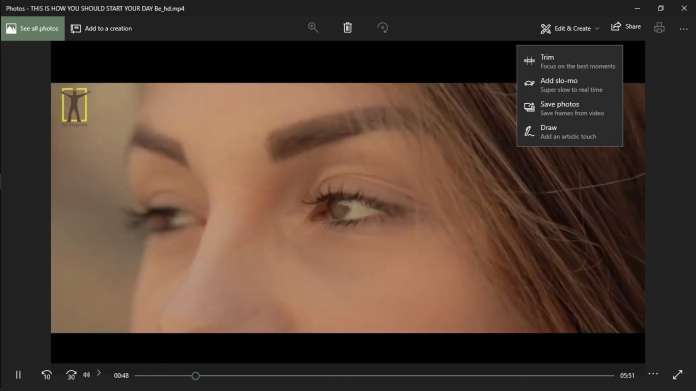Pause the video playback
The height and width of the screenshot is (391, 696).
[18, 375]
